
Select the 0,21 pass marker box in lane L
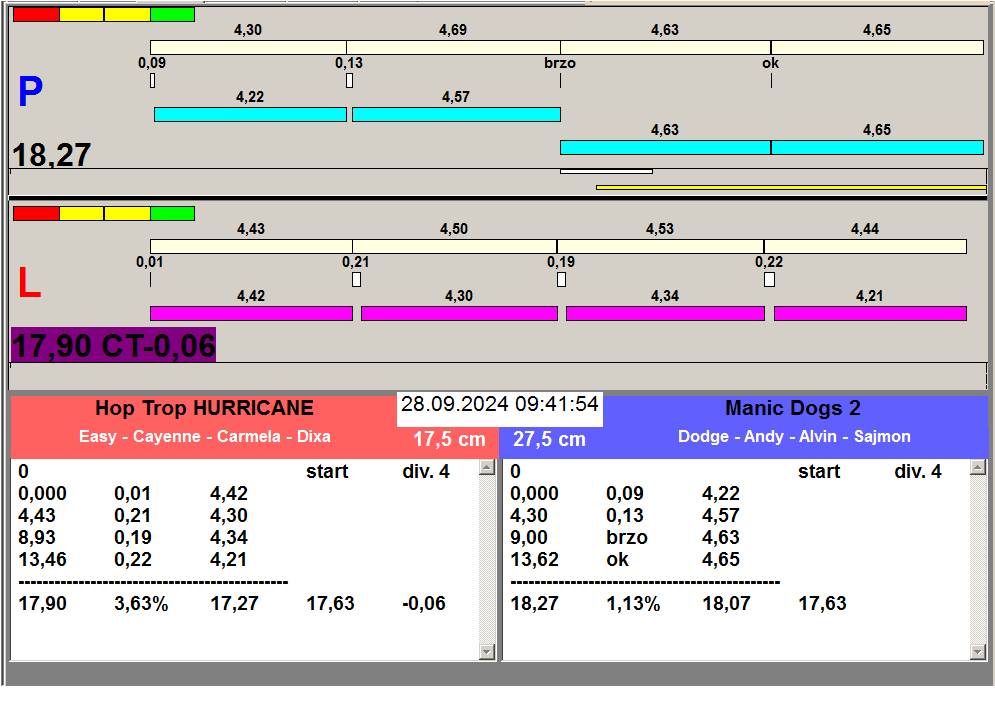356,280
